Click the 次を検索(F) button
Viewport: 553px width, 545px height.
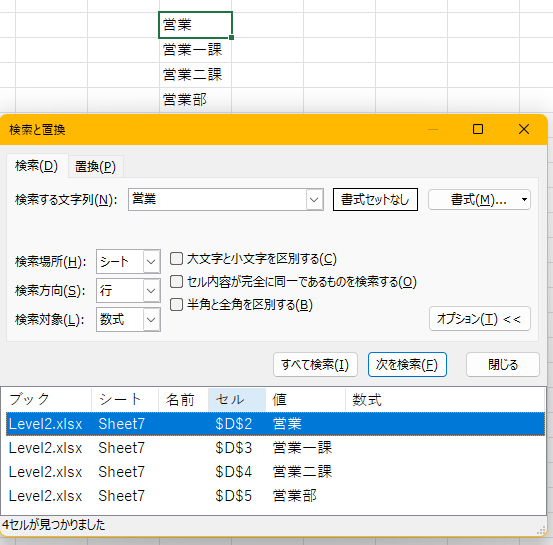point(407,364)
